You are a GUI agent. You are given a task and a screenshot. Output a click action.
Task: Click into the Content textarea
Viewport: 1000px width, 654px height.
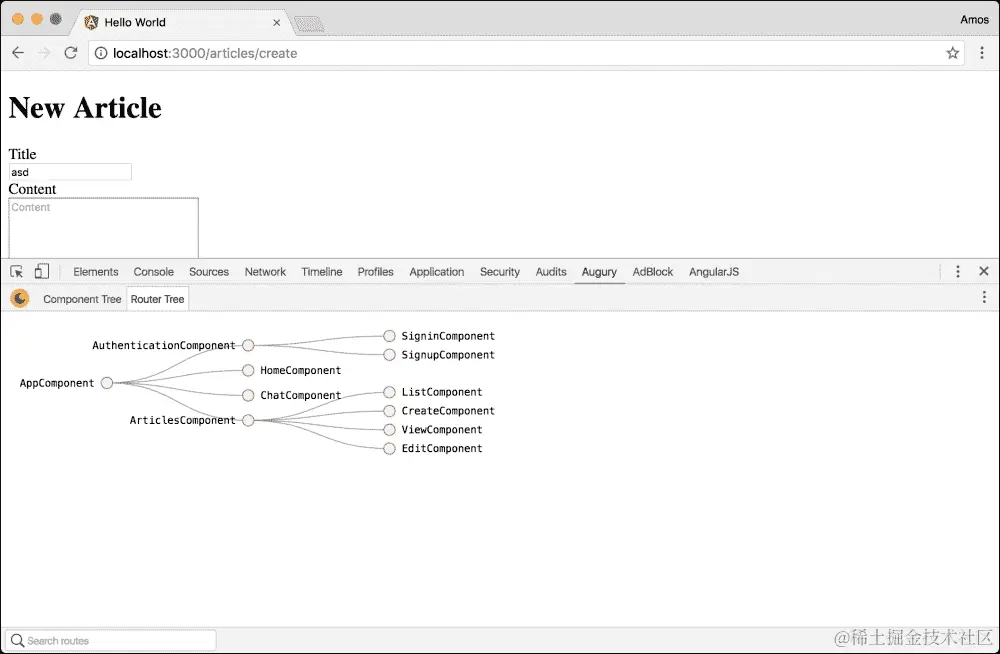(x=103, y=228)
